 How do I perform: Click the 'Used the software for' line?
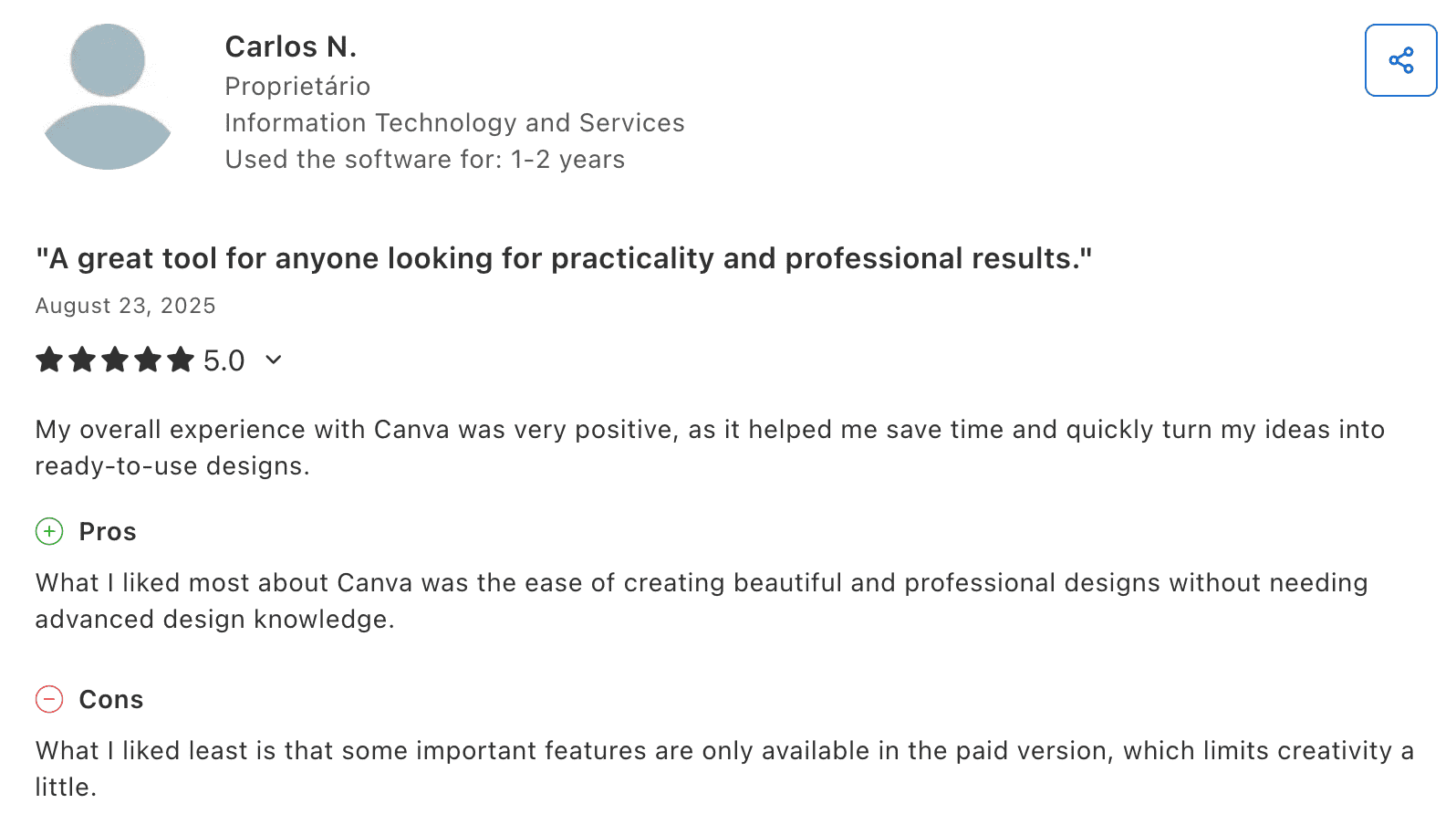[424, 160]
